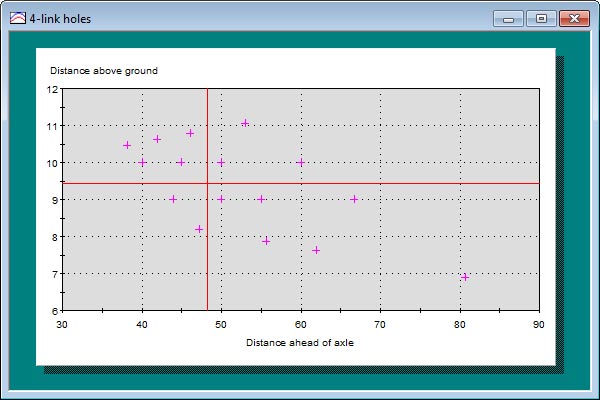Image resolution: width=600 pixels, height=400 pixels.
Task: Close the 4-link holes window
Action: coord(574,18)
